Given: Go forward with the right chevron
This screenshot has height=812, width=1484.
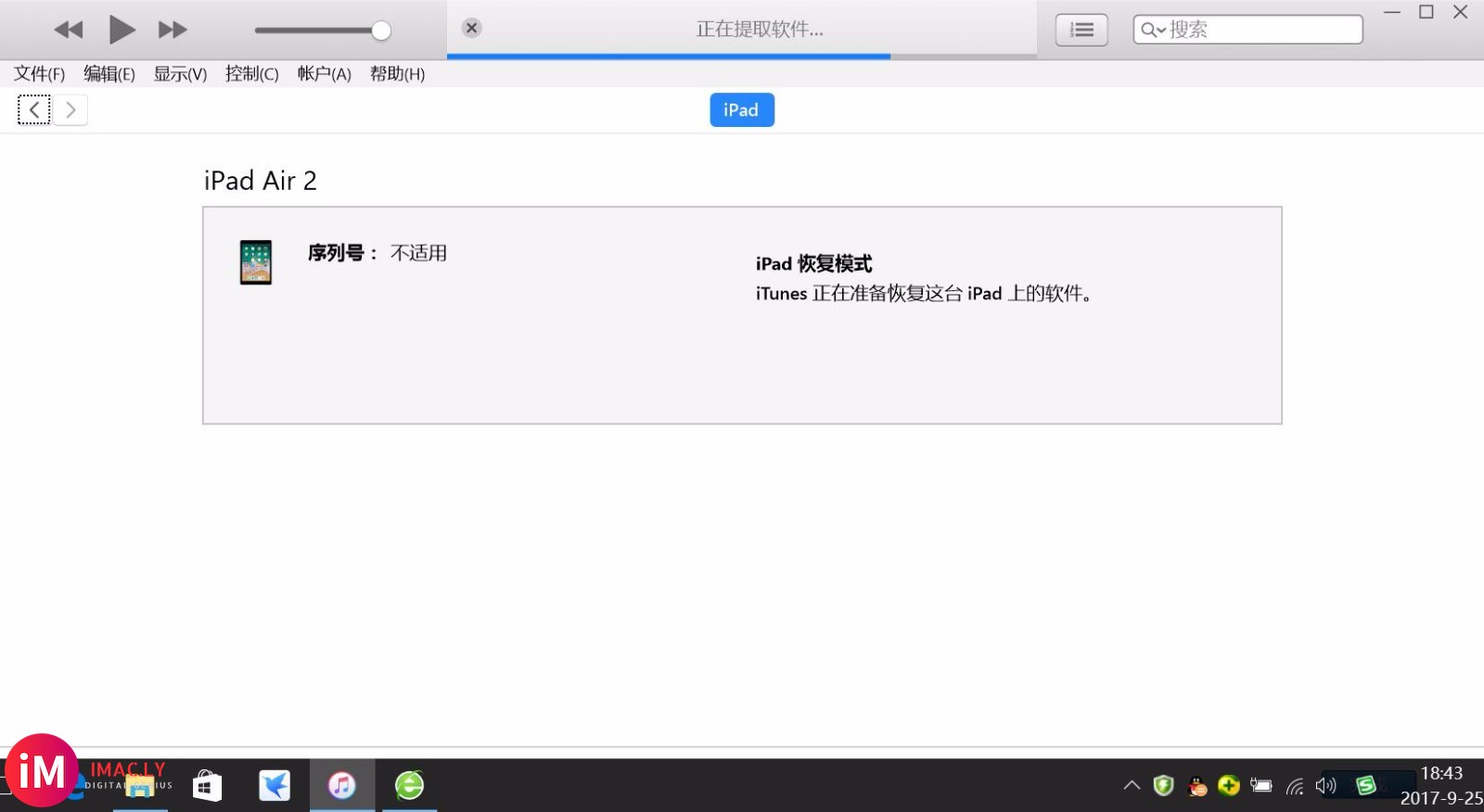Looking at the screenshot, I should click(x=70, y=109).
